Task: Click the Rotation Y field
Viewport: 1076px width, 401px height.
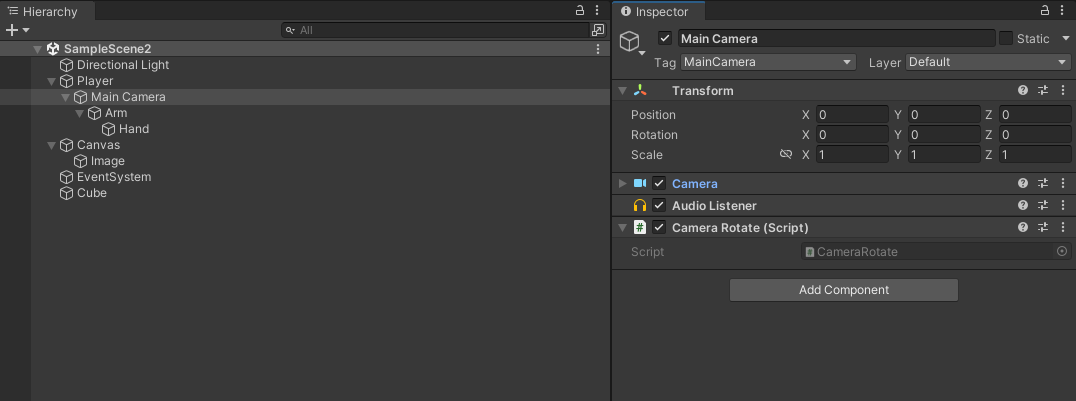Action: coord(944,135)
